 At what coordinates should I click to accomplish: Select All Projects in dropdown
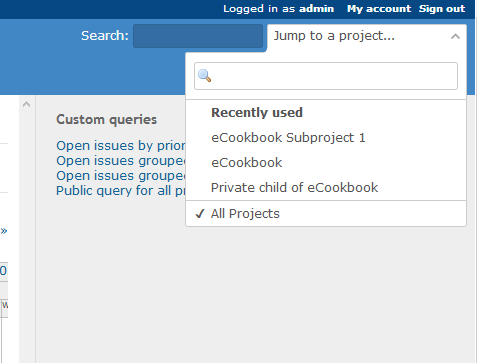(245, 214)
